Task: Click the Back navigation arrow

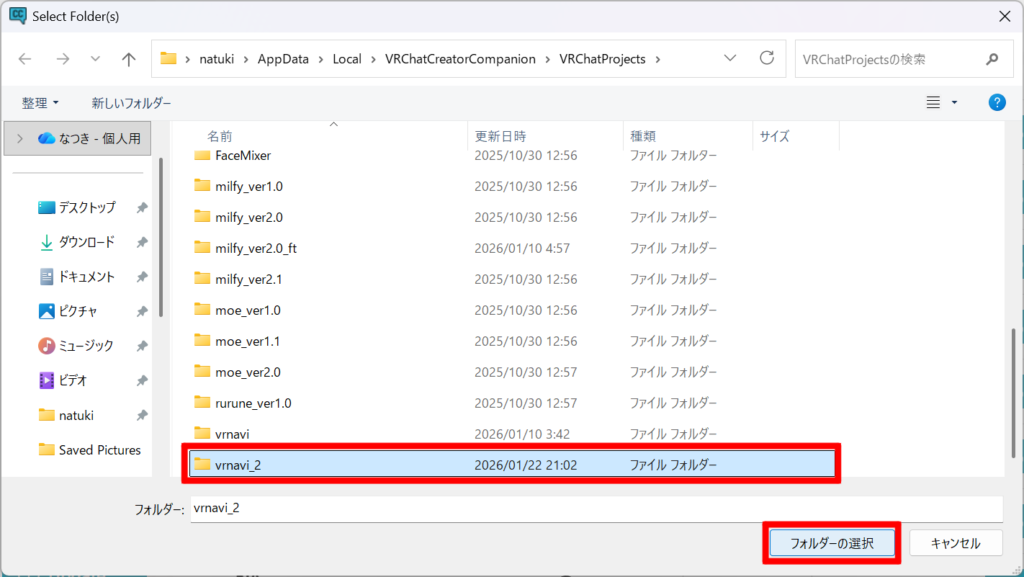Action: pos(25,59)
